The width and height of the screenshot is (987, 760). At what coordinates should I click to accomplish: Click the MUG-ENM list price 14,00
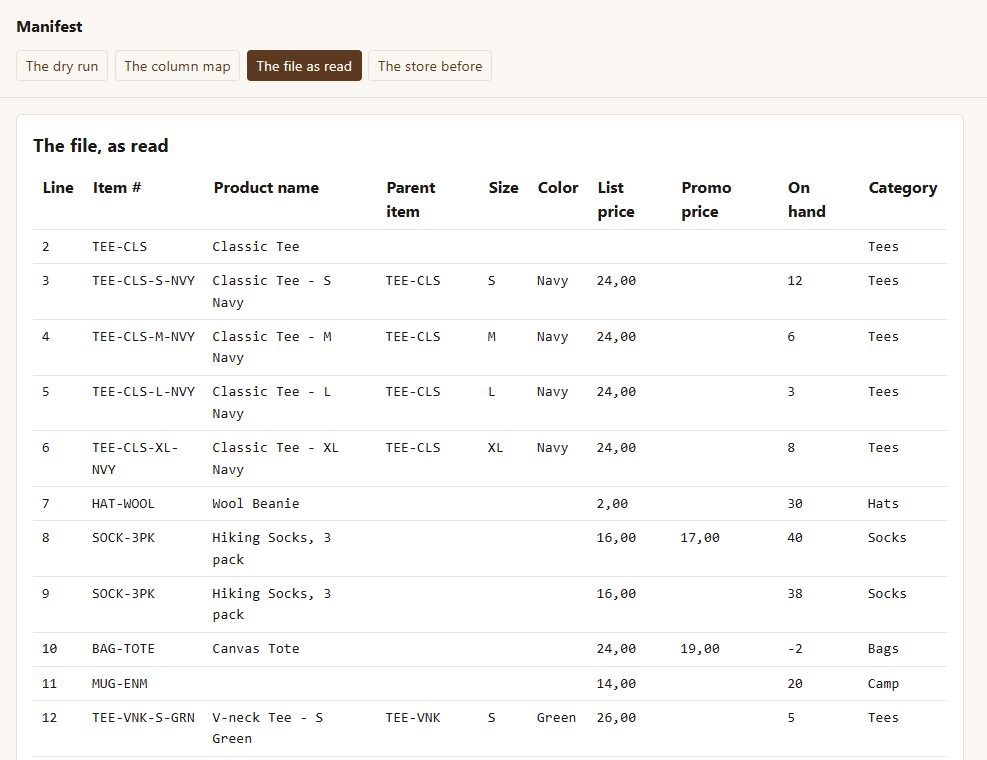click(616, 684)
